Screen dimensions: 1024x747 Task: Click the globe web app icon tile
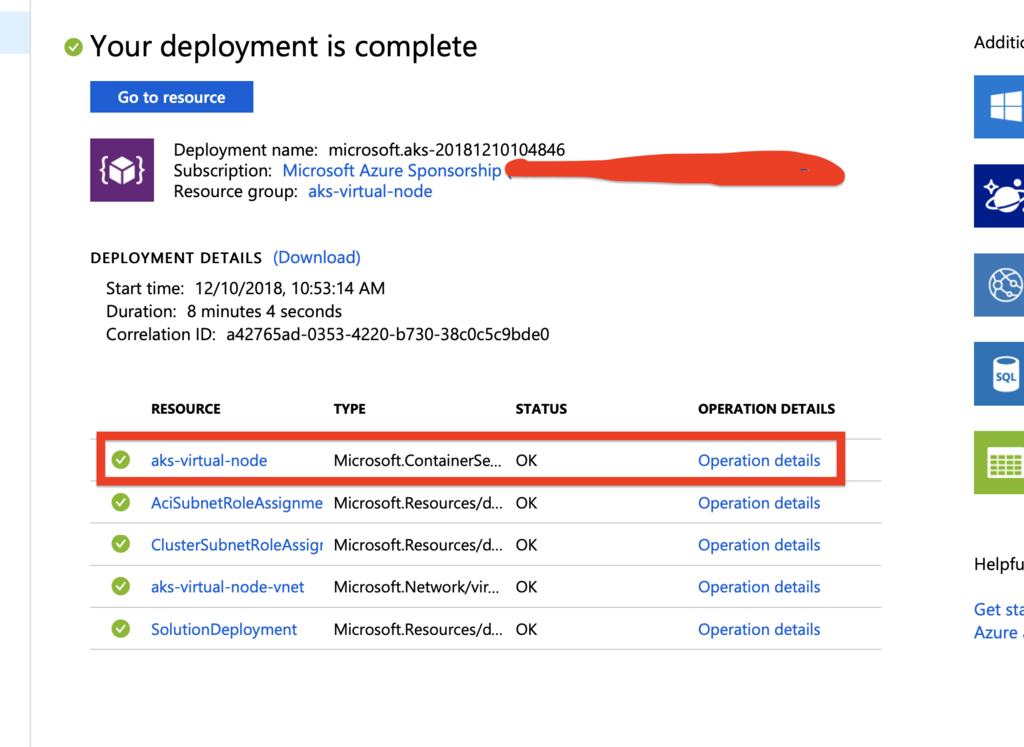point(1000,285)
